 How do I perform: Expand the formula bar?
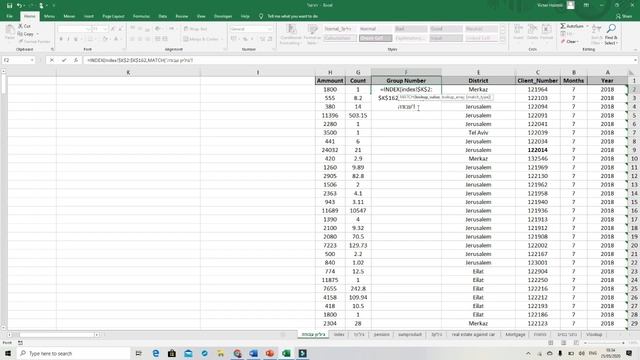point(636,60)
